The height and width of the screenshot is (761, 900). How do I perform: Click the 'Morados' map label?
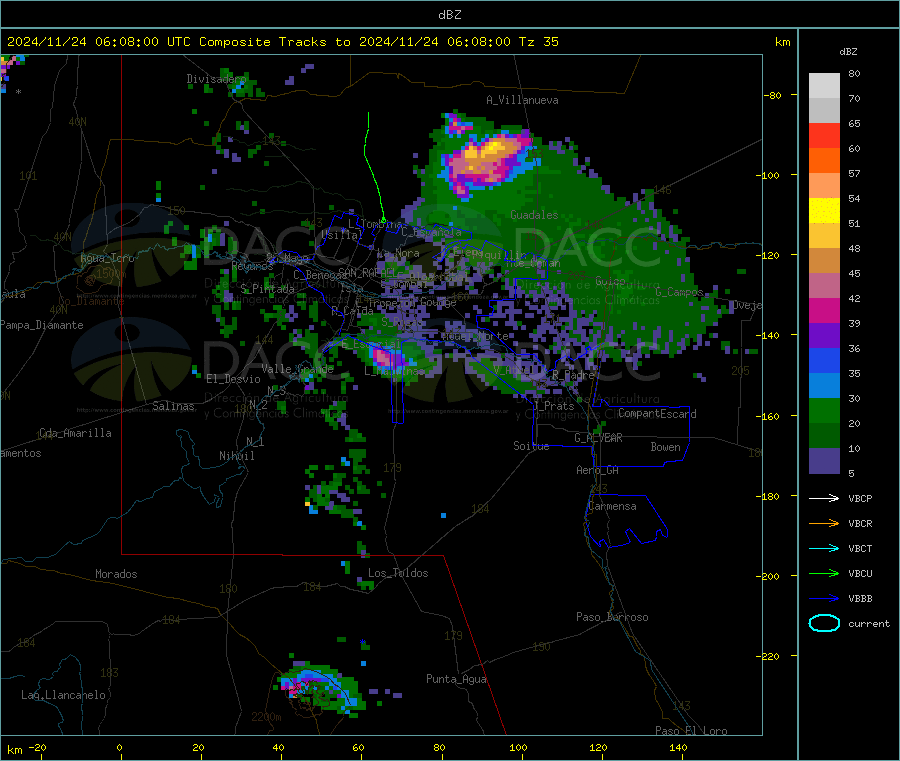tap(116, 574)
